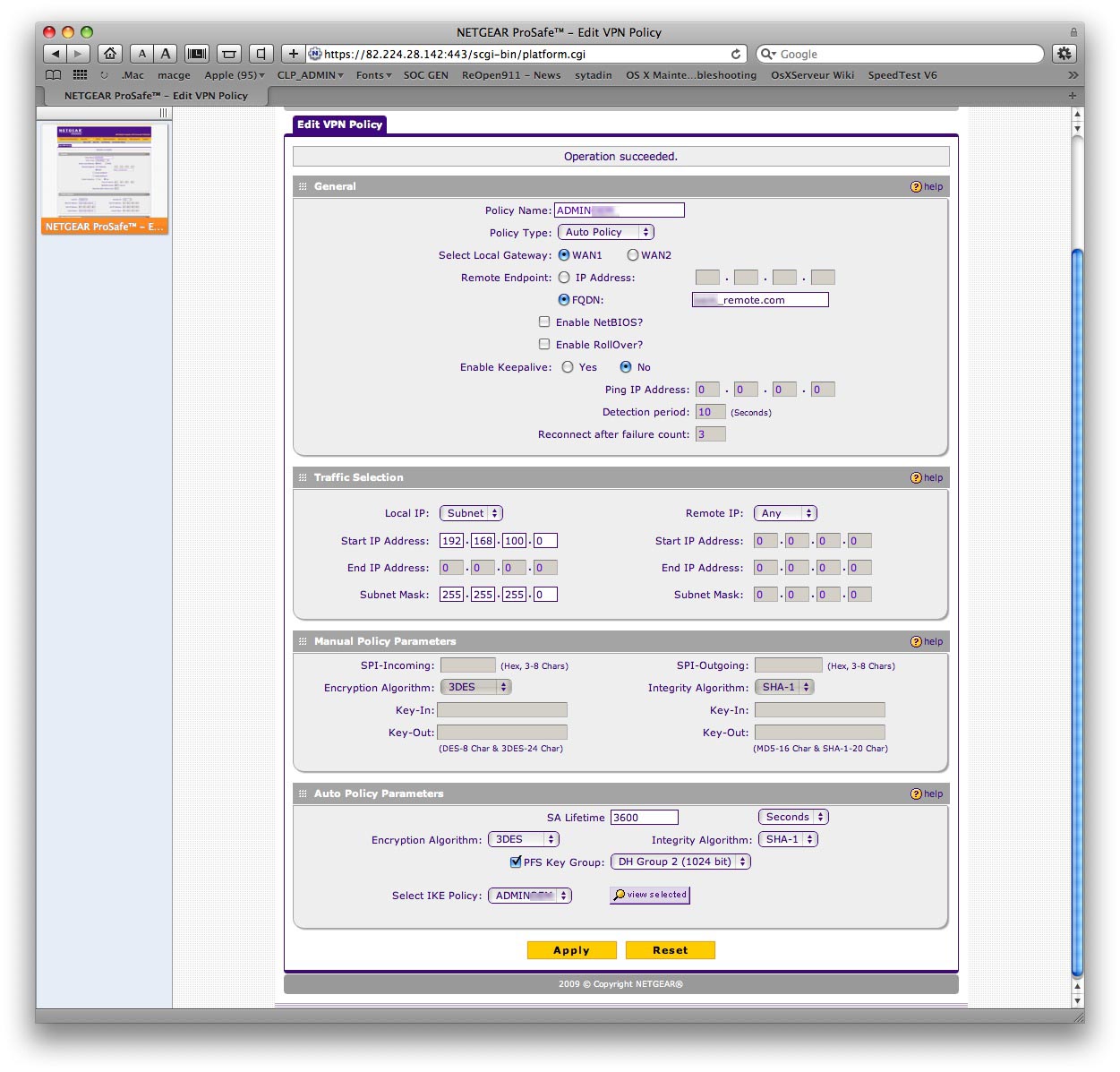The width and height of the screenshot is (1120, 1072).
Task: Choose IP Address for Remote Endpoint
Action: click(564, 278)
